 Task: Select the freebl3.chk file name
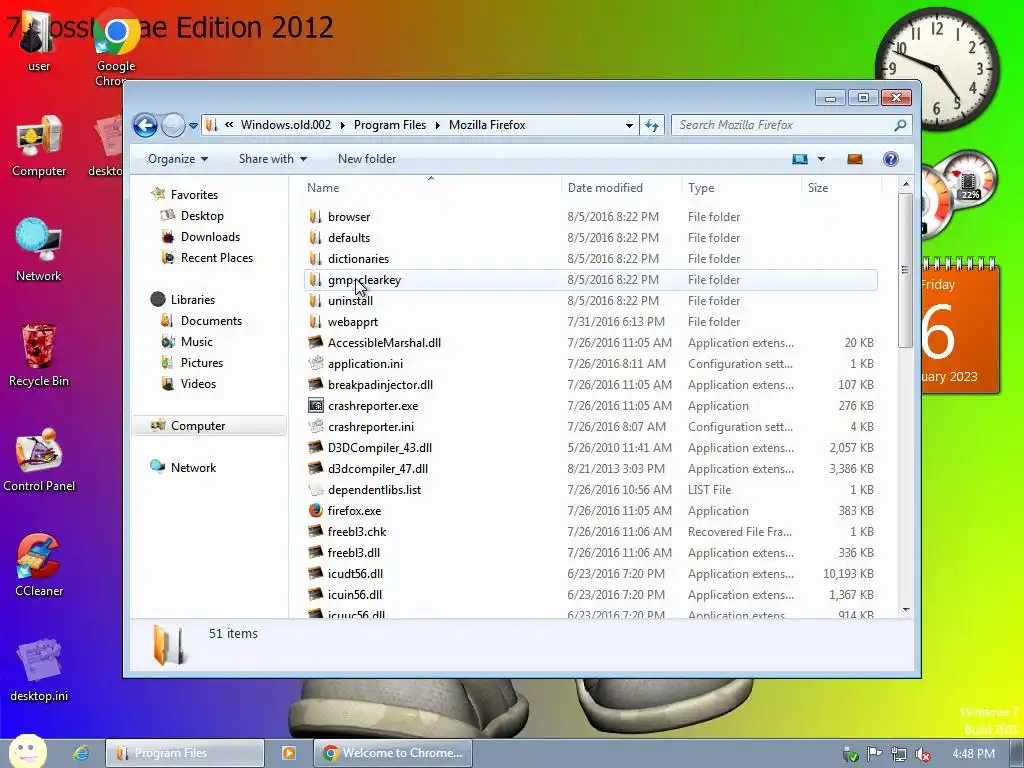(x=357, y=532)
